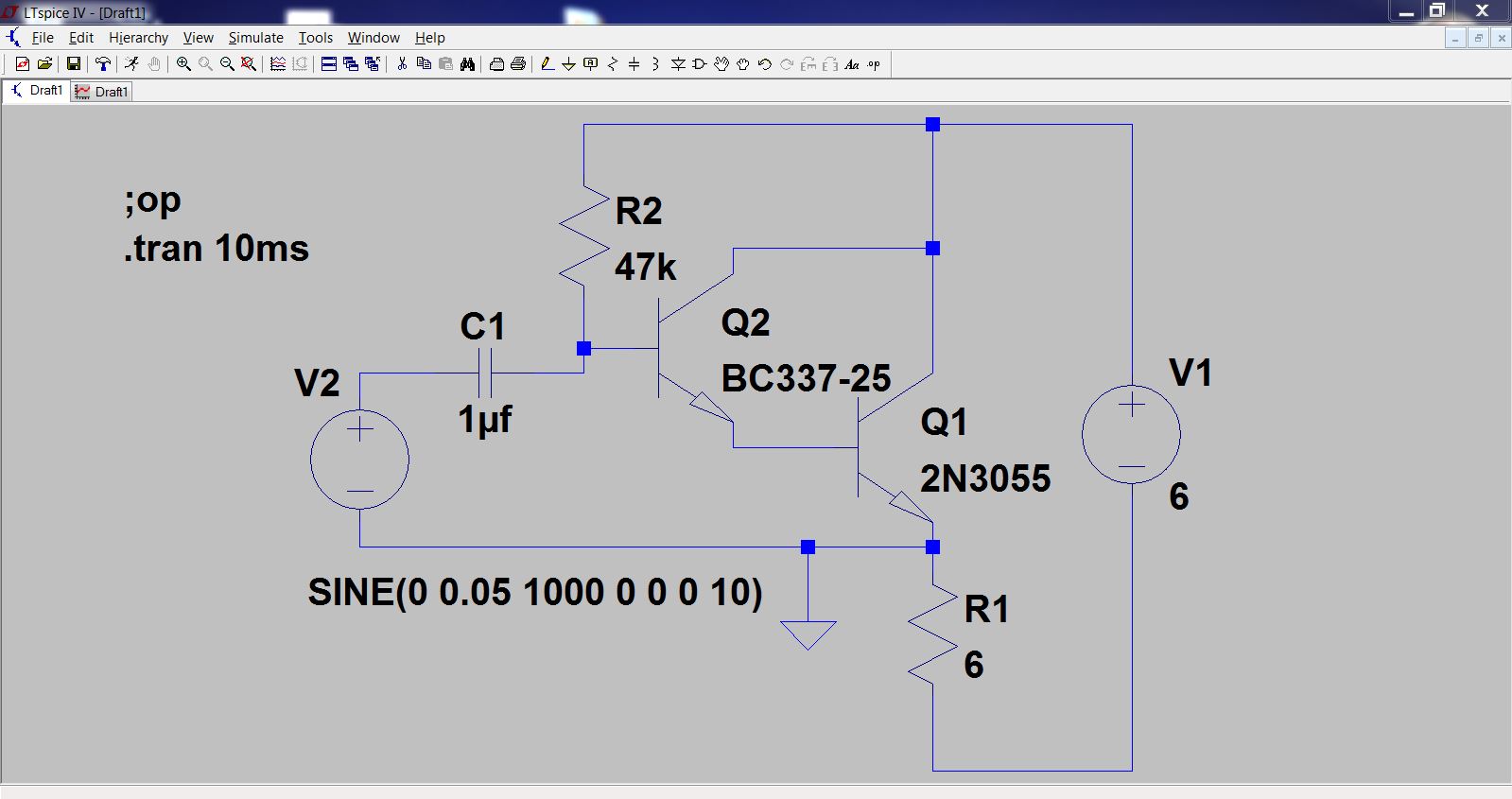Place Capacitor component tool
The image size is (1512, 799).
click(634, 64)
